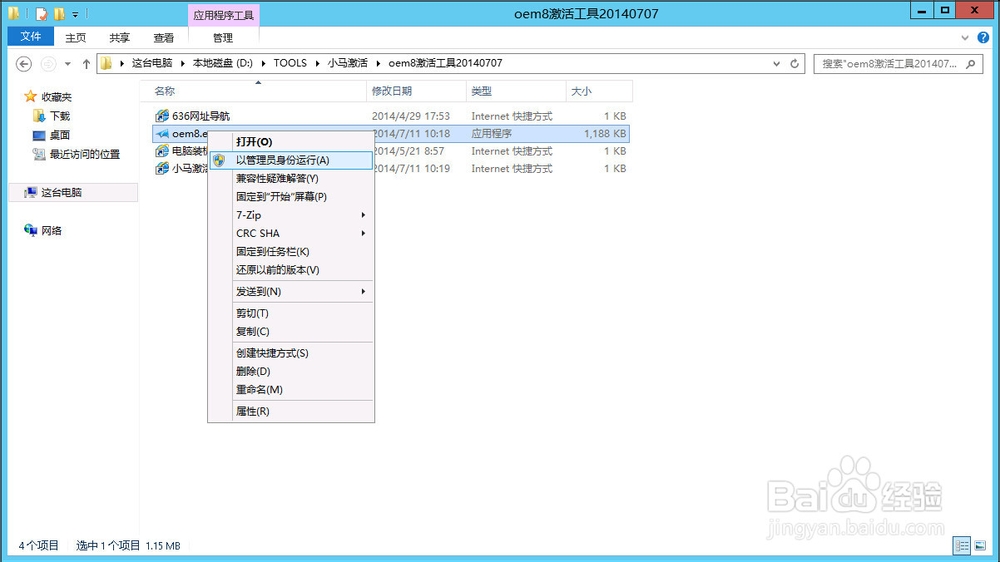Image resolution: width=1000 pixels, height=562 pixels.
Task: Click 这台电脑 in address bar path
Action: (x=152, y=63)
